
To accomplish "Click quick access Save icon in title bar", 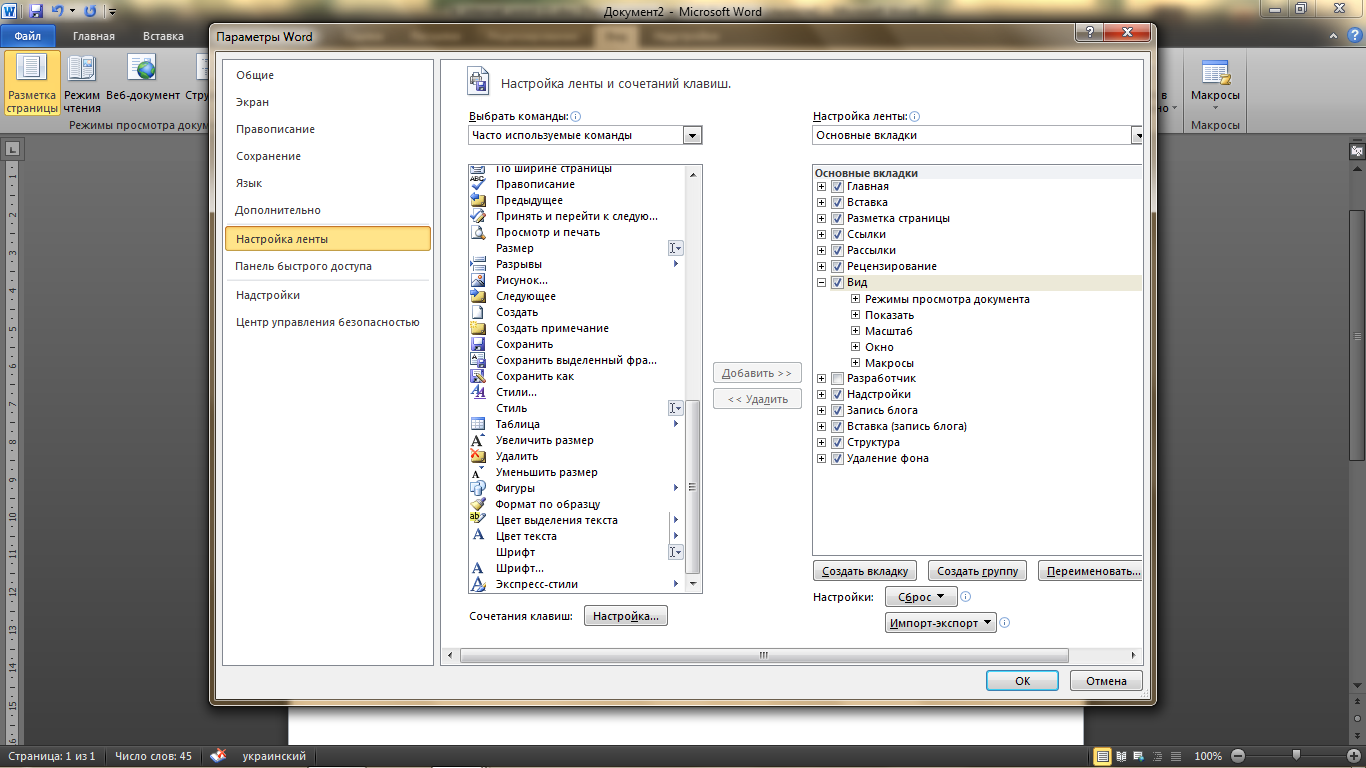I will click(36, 11).
